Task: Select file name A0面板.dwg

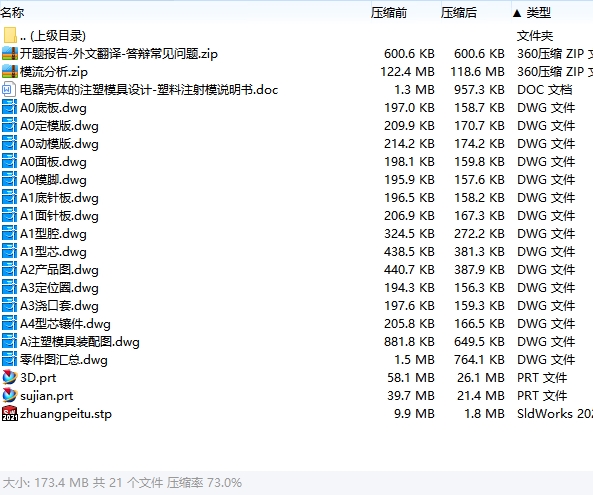Action: (x=53, y=162)
